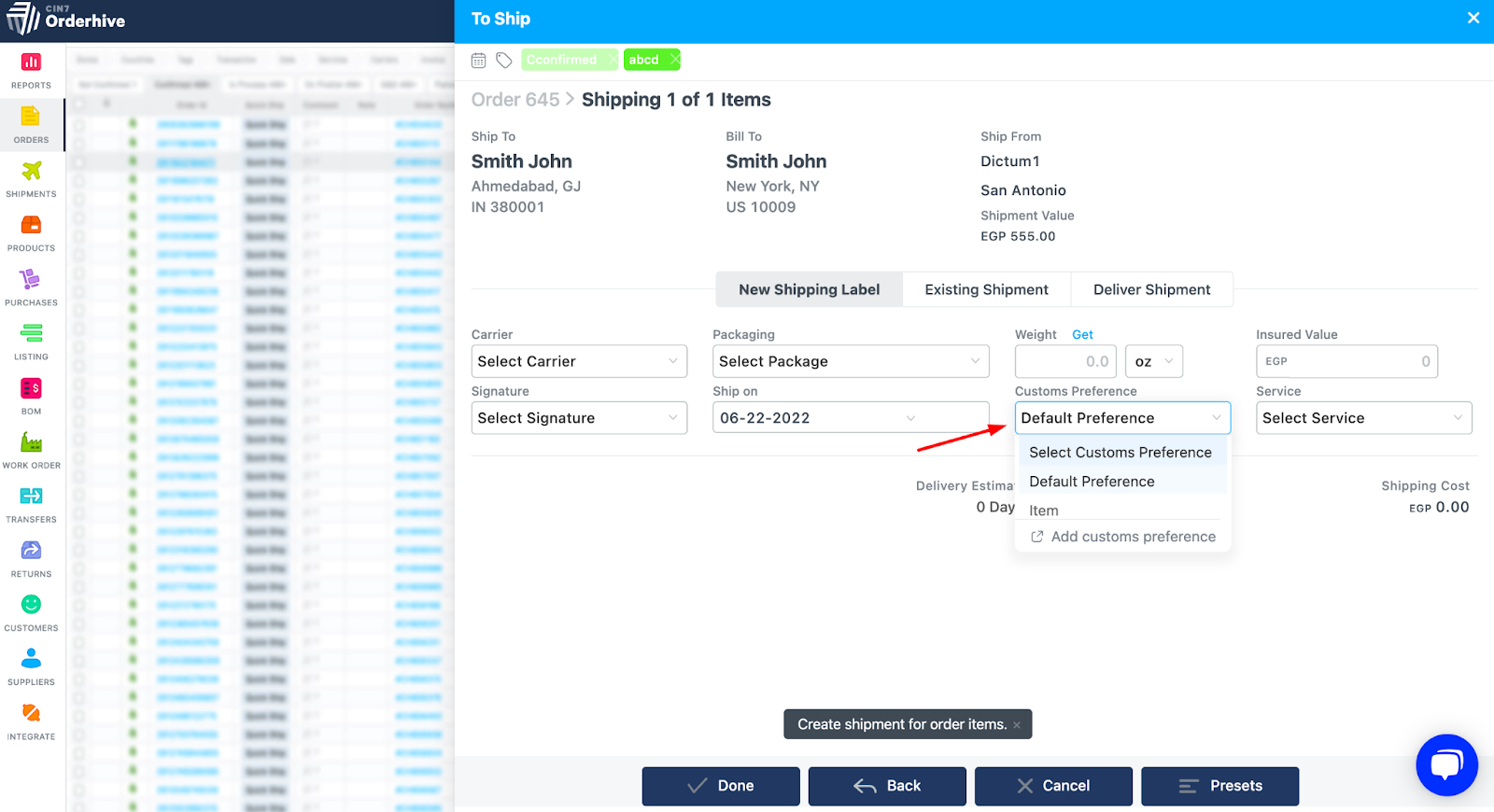Open the oz weight unit dropdown
Screen dimensions: 1494x812
click(x=1154, y=361)
